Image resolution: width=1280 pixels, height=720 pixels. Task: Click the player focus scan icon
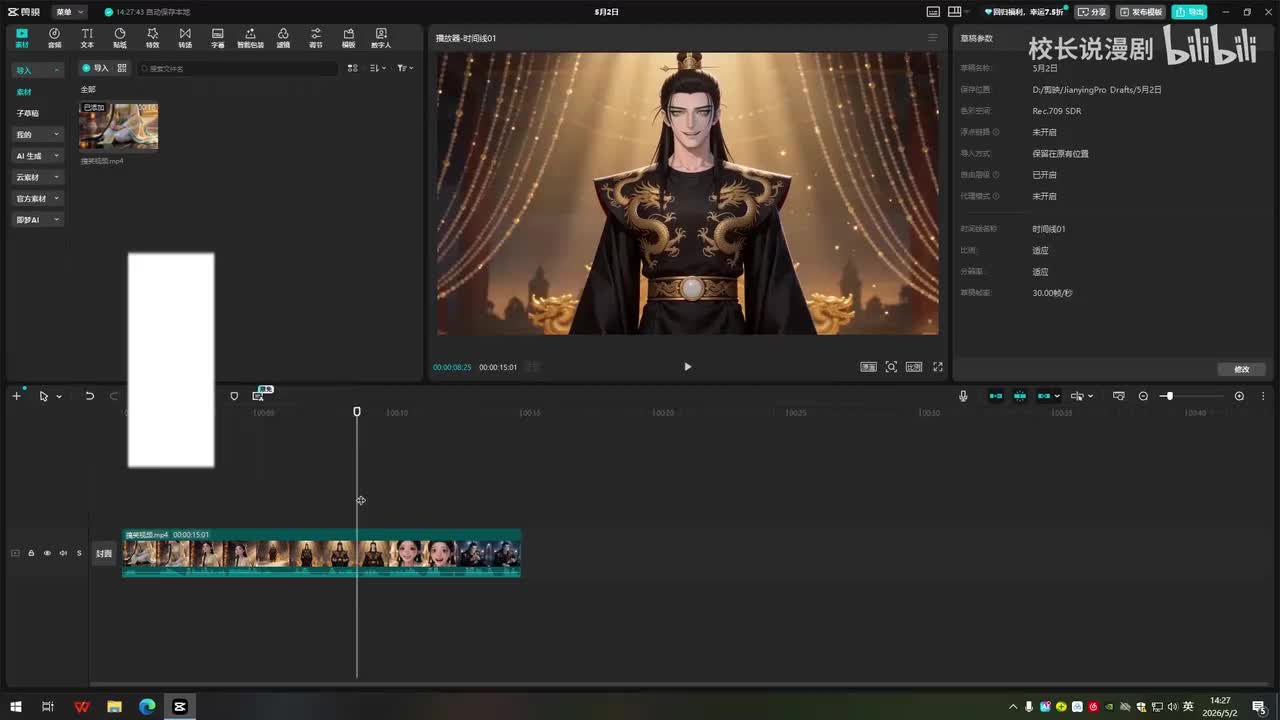pyautogui.click(x=891, y=367)
